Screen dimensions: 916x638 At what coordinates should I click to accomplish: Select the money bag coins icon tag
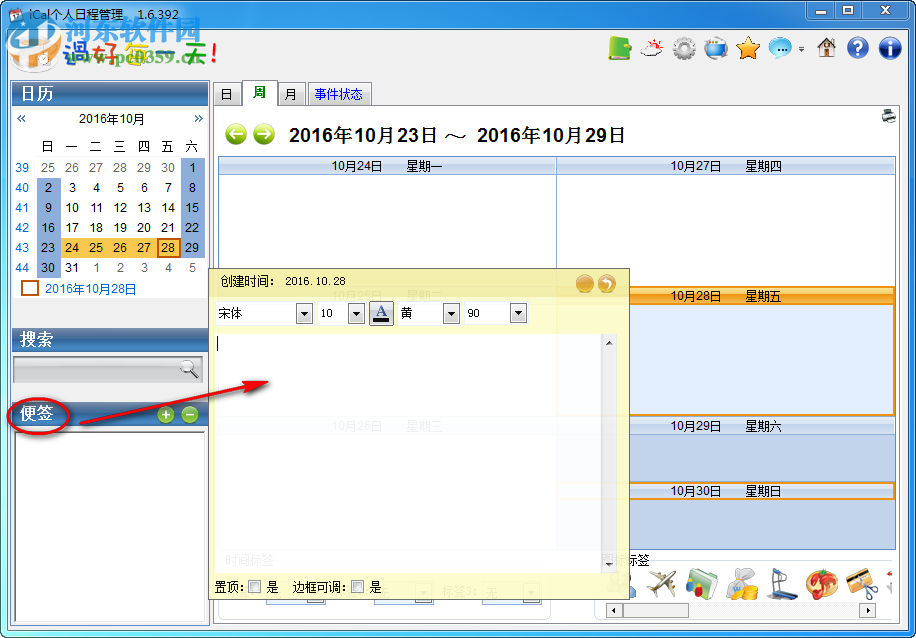[741, 583]
